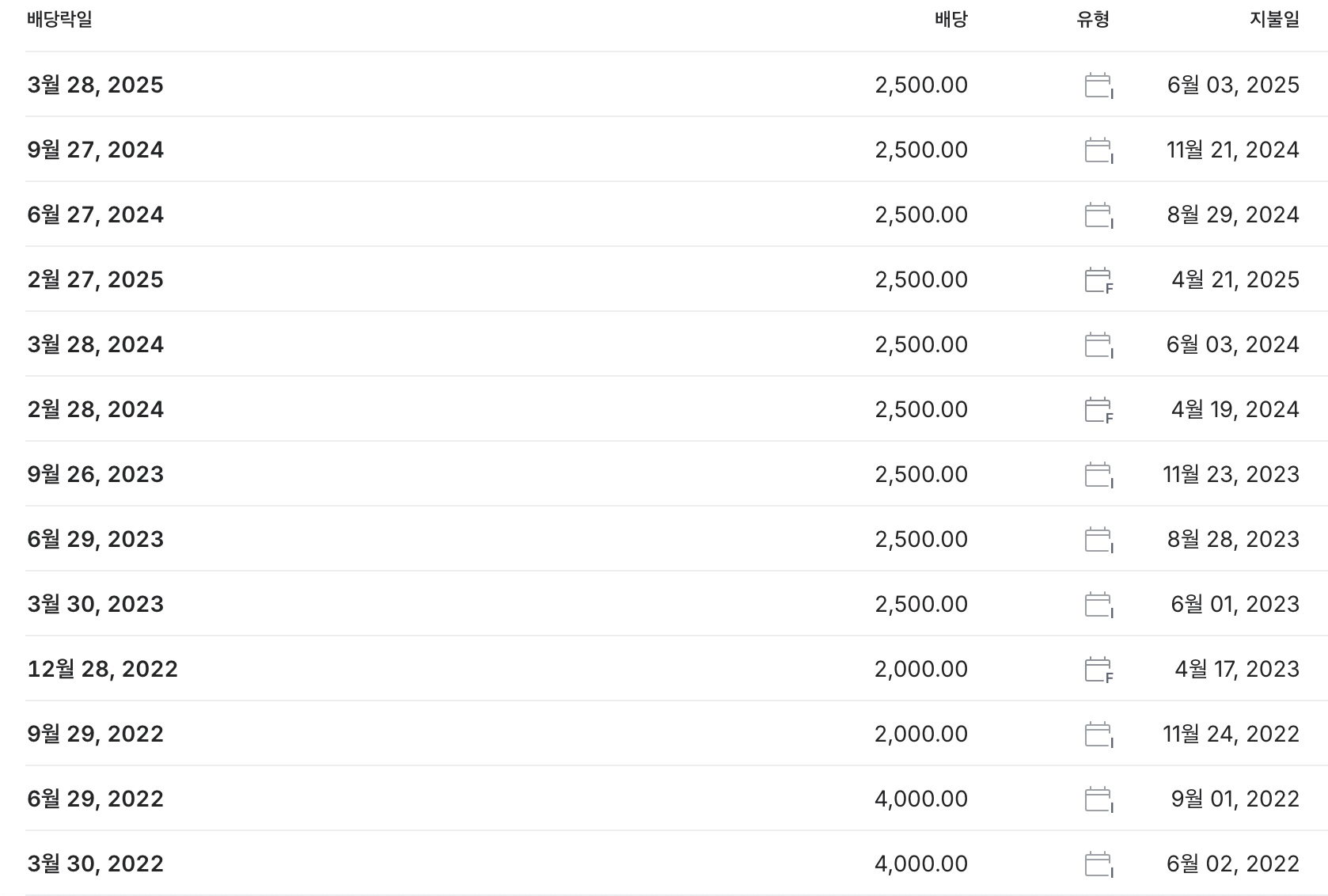Click type icon in 2월 28, 2024 row
The width and height of the screenshot is (1328, 896).
click(x=1098, y=410)
